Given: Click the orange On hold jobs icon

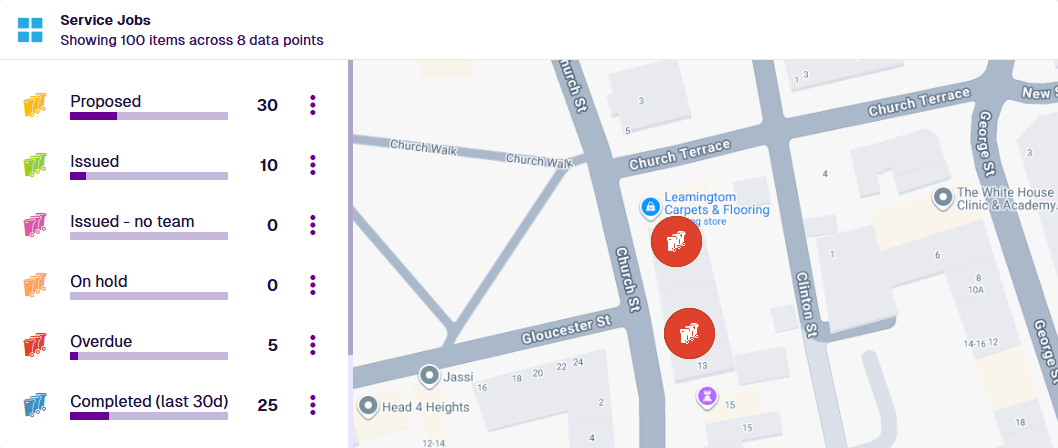Looking at the screenshot, I should tap(35, 285).
